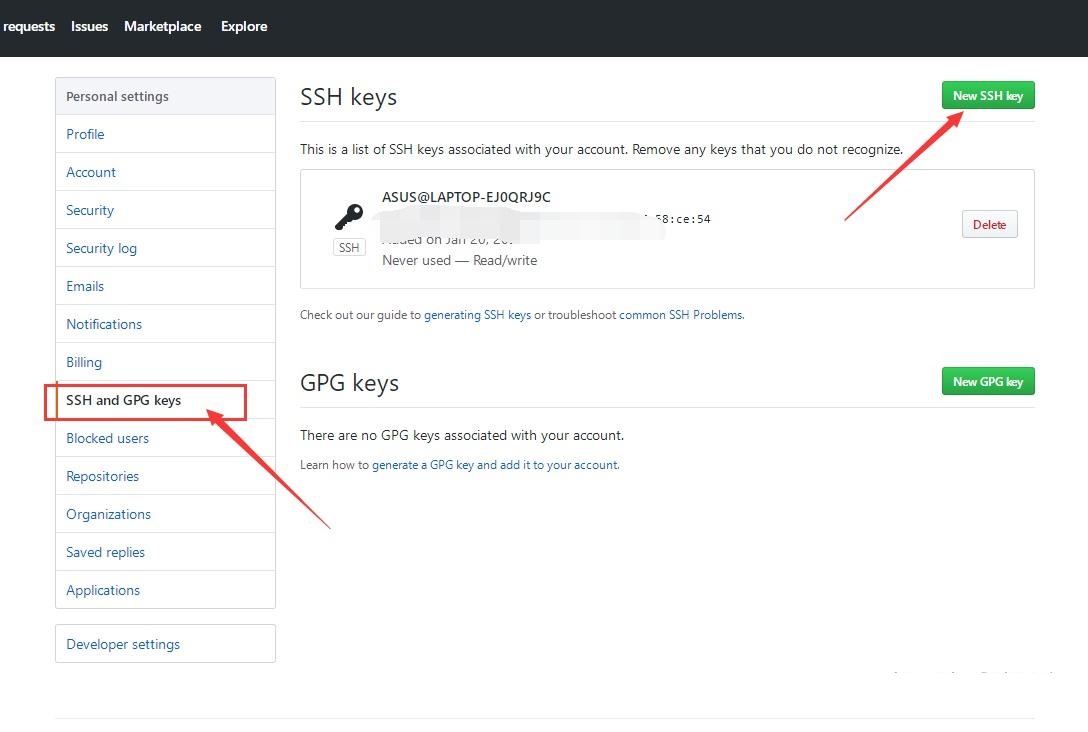
Task: Go to Account settings
Action: 91,172
